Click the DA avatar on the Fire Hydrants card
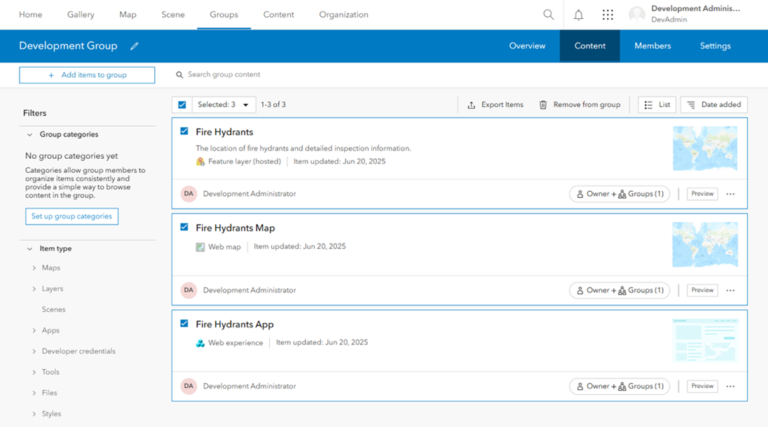Image resolution: width=768 pixels, height=427 pixels. tap(189, 194)
